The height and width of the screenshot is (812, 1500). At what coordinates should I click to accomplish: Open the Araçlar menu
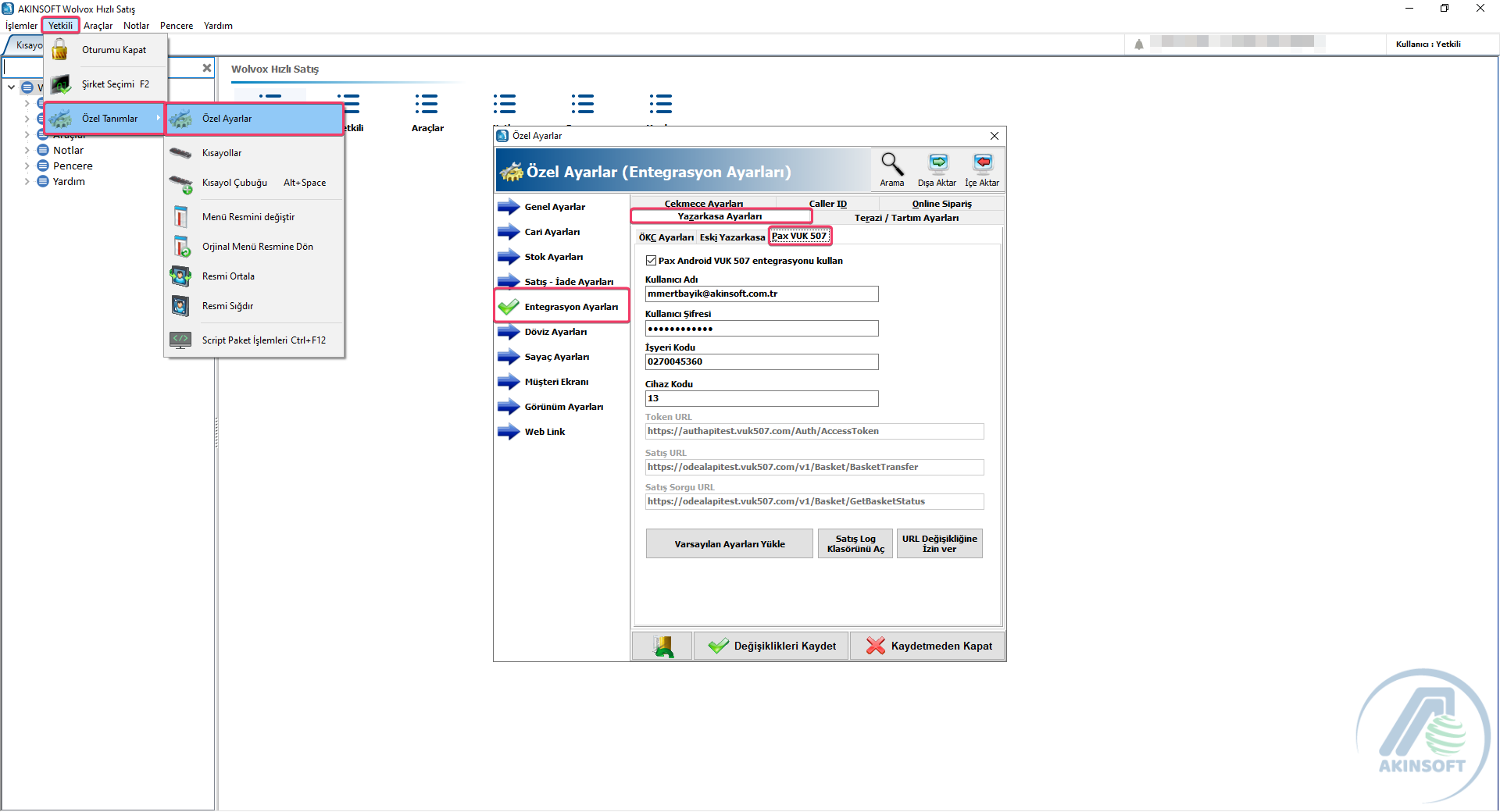click(98, 26)
